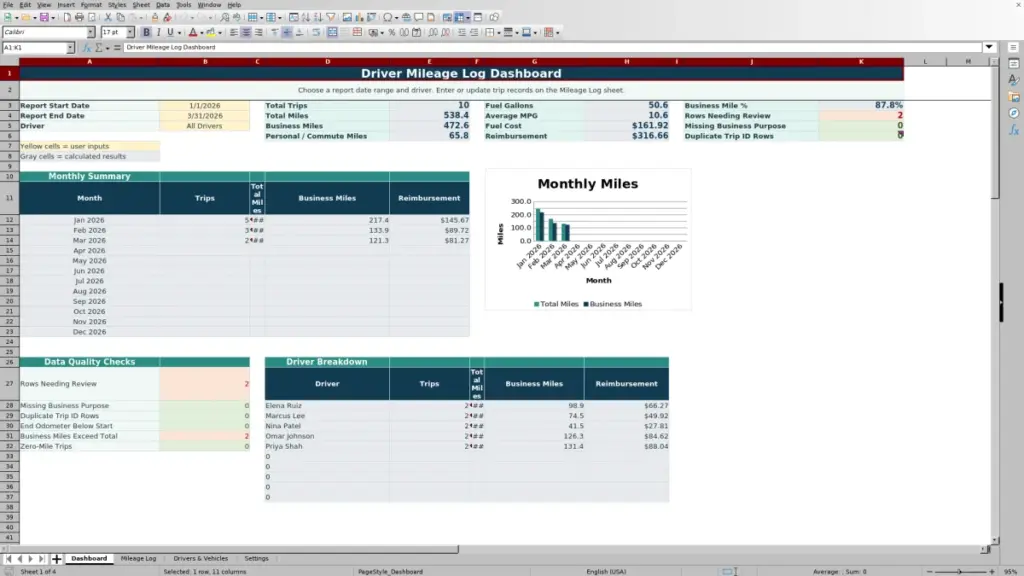The height and width of the screenshot is (576, 1024).
Task: Click the Sort Ascending icon
Action: click(x=306, y=17)
